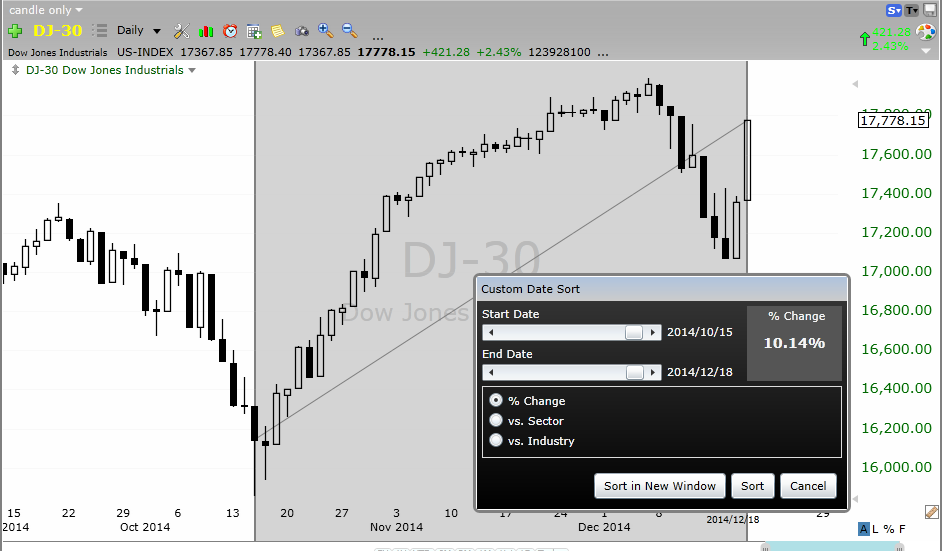Select the vs. Industry radio button
Screen dimensions: 942x551
point(496,440)
